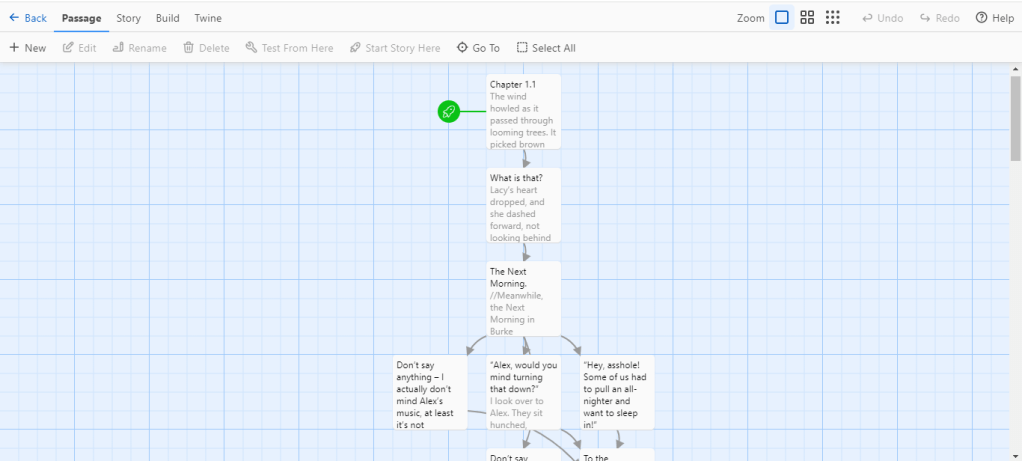Open the Help panel

[995, 18]
